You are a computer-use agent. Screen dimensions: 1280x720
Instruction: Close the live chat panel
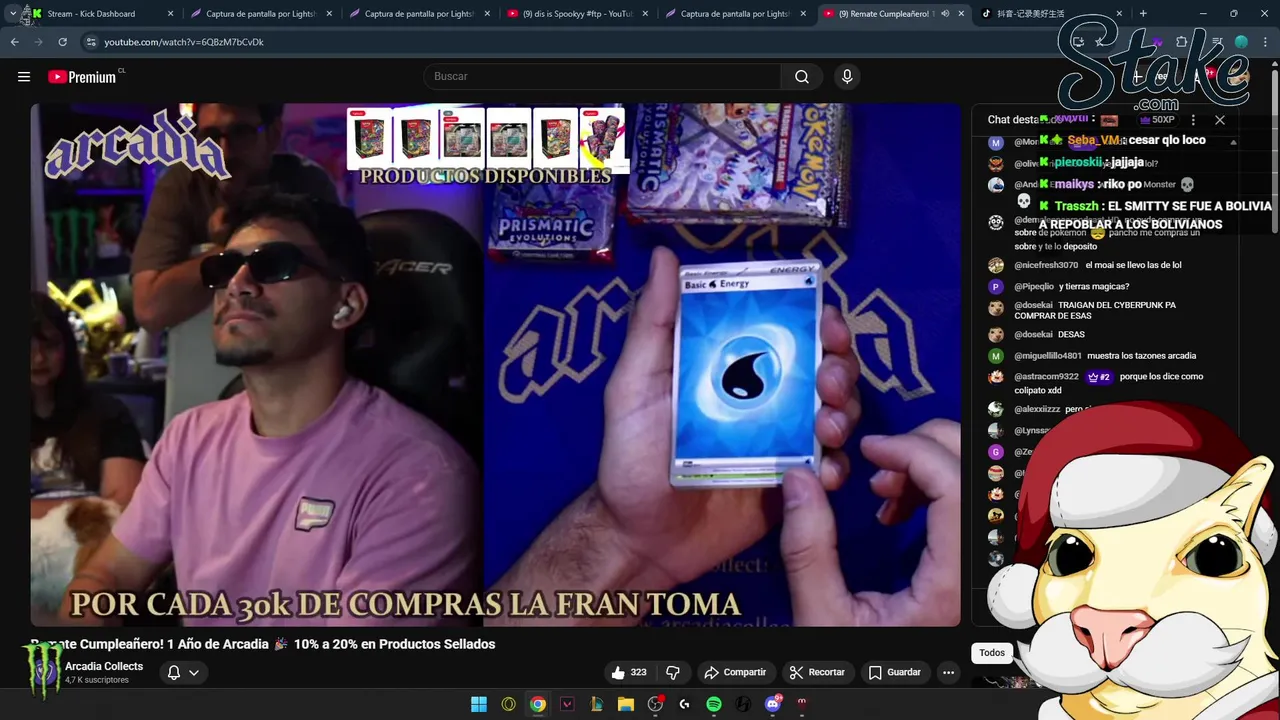tap(1220, 120)
